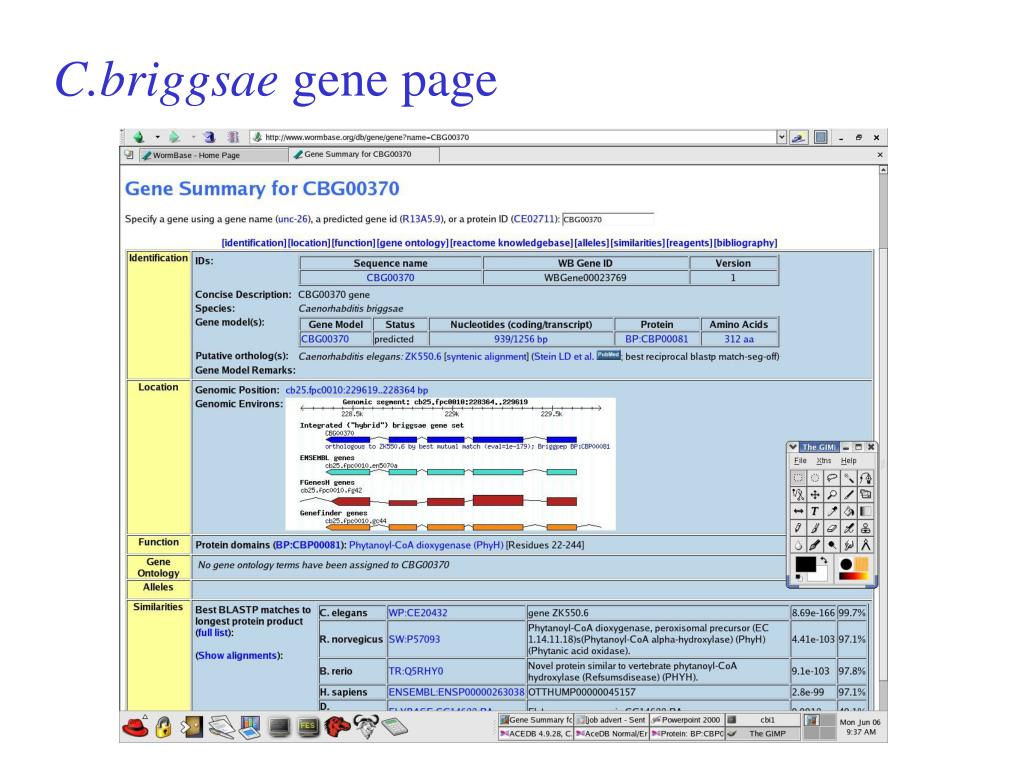
Task: Select the Smudge tool in GIMP
Action: point(849,545)
